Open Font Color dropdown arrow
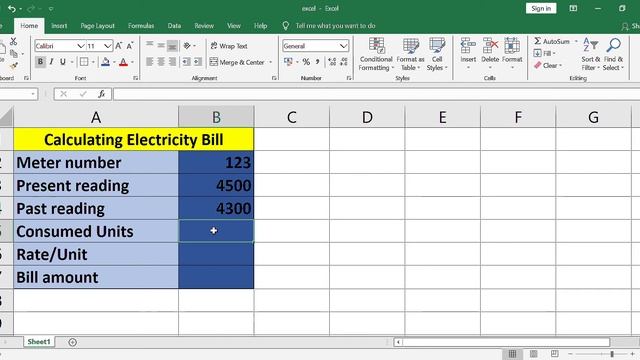The height and width of the screenshot is (360, 640). pyautogui.click(x=132, y=62)
